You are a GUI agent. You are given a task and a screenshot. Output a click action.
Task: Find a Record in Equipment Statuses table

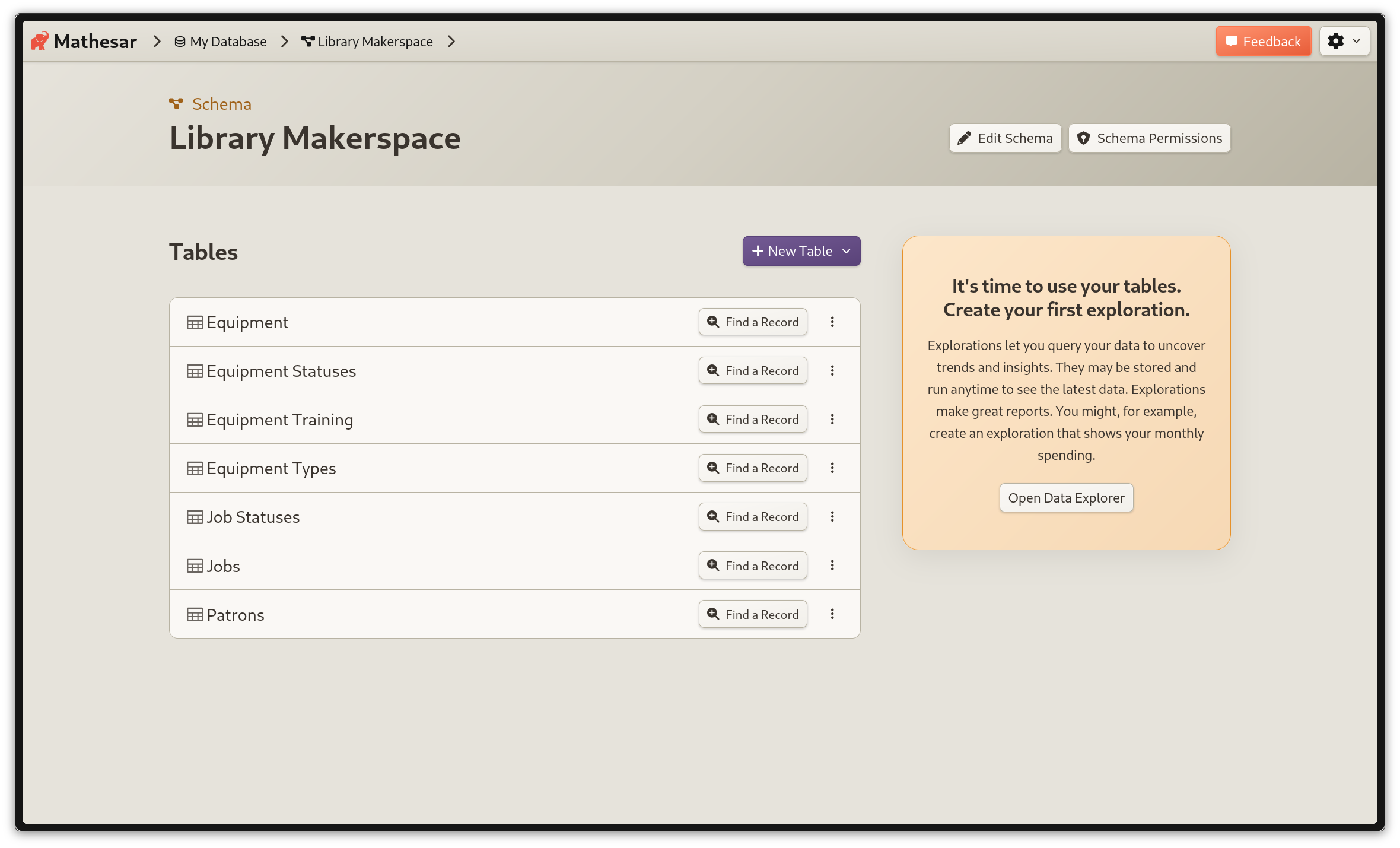click(x=753, y=370)
